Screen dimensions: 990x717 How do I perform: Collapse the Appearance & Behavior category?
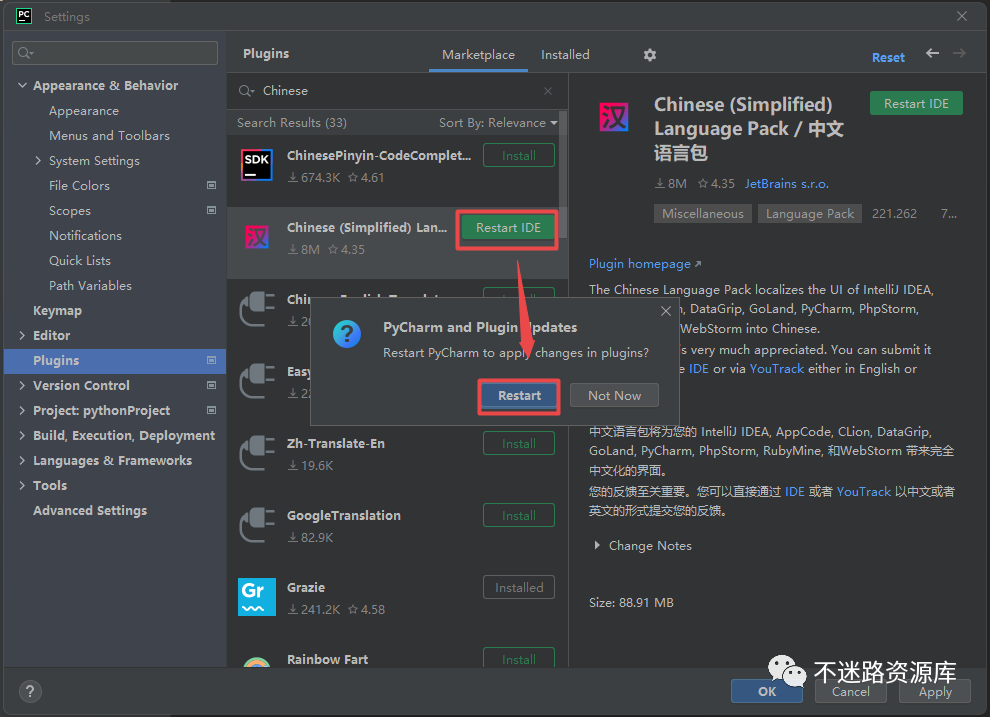23,86
